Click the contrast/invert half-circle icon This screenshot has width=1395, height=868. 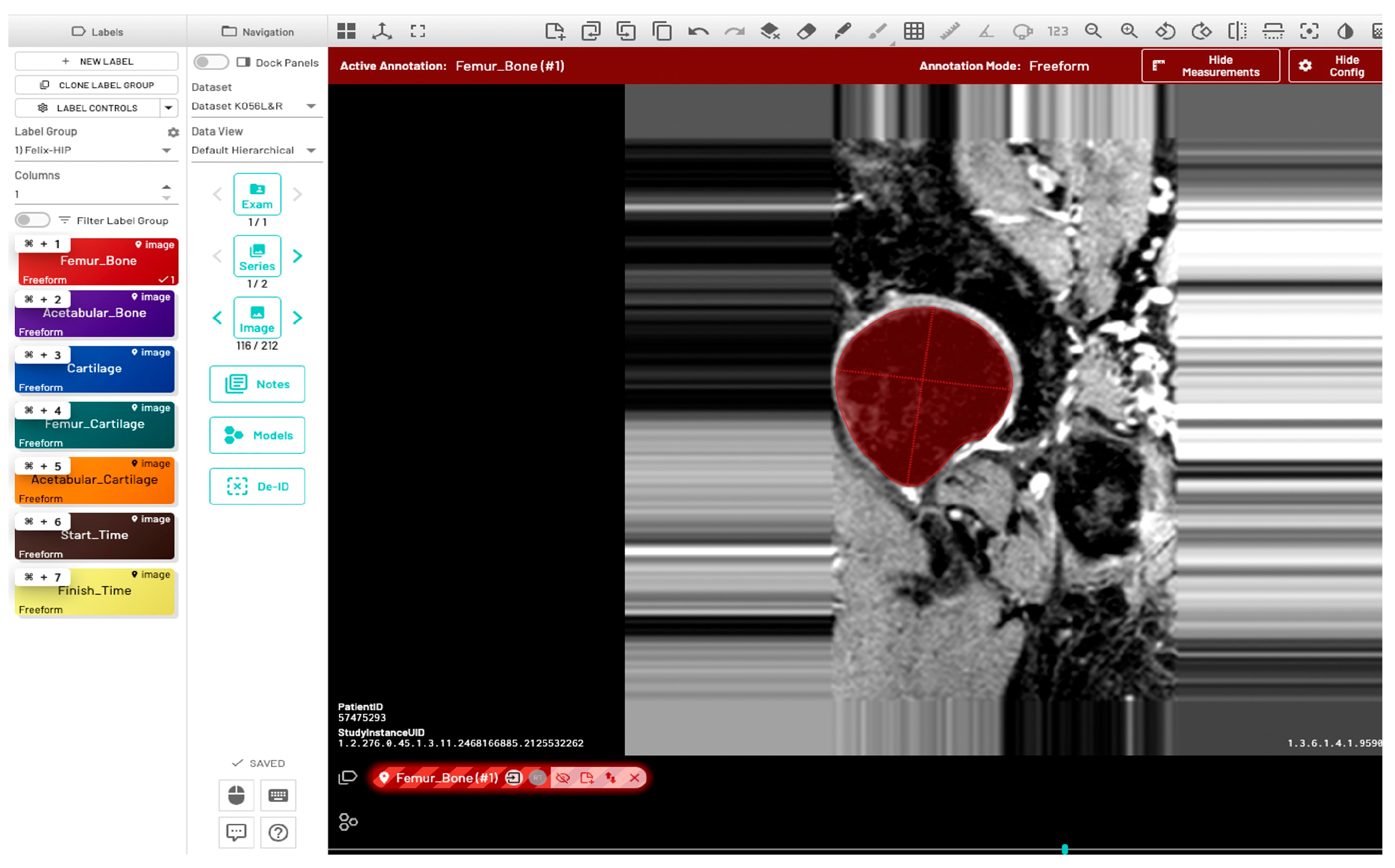pos(1345,31)
